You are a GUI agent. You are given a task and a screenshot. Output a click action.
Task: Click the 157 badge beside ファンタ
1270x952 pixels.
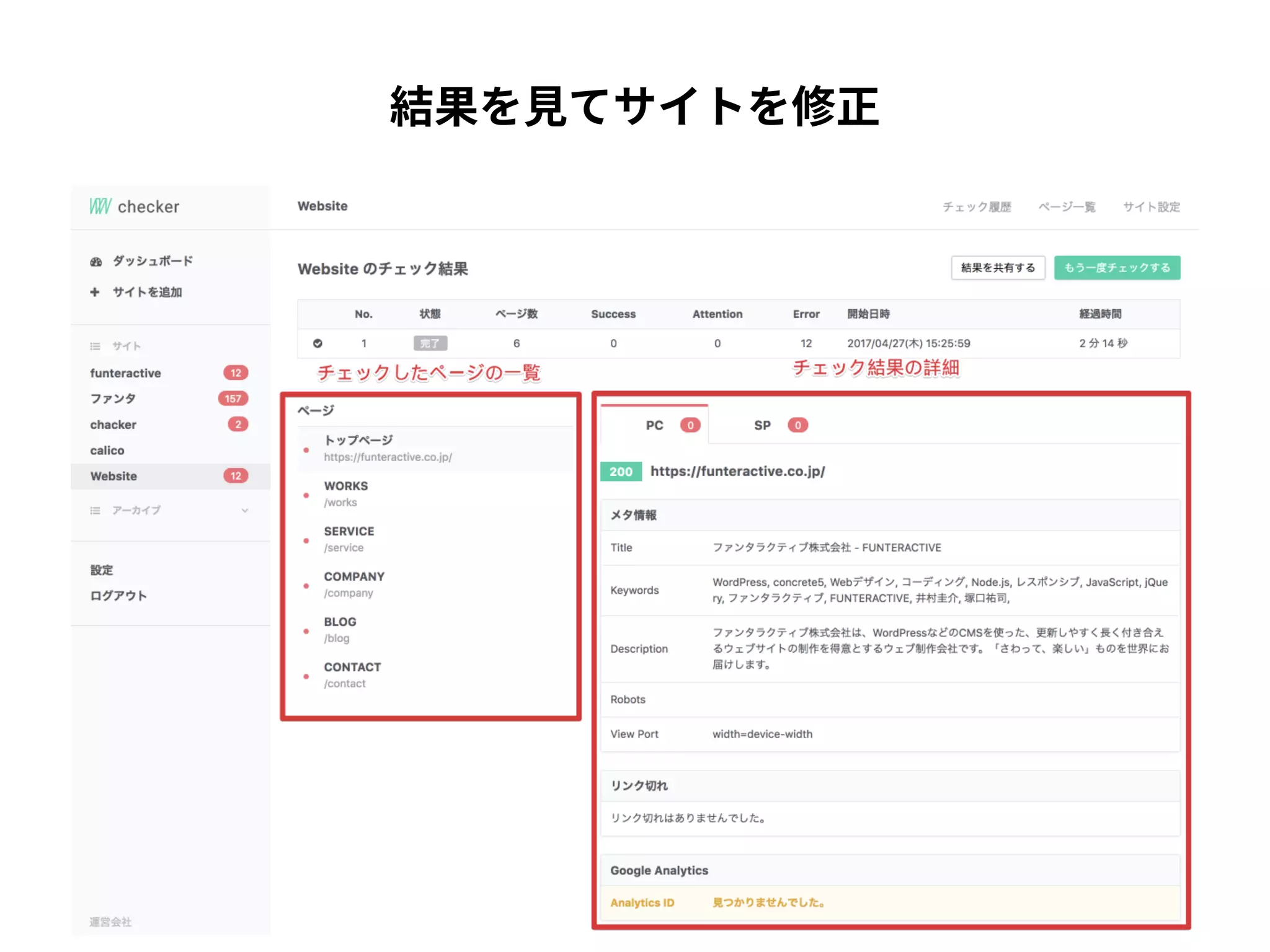[233, 399]
